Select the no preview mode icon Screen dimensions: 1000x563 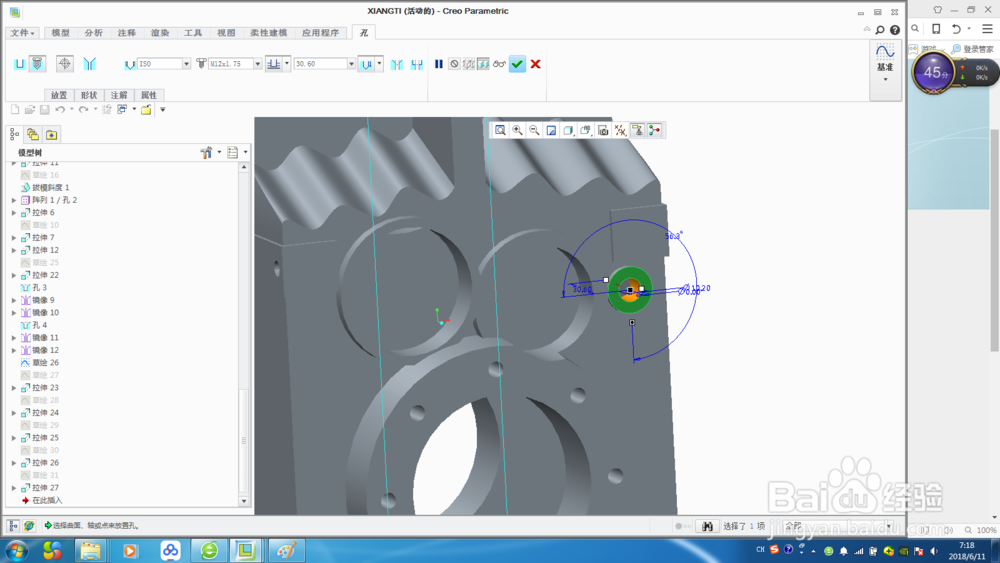pos(454,64)
